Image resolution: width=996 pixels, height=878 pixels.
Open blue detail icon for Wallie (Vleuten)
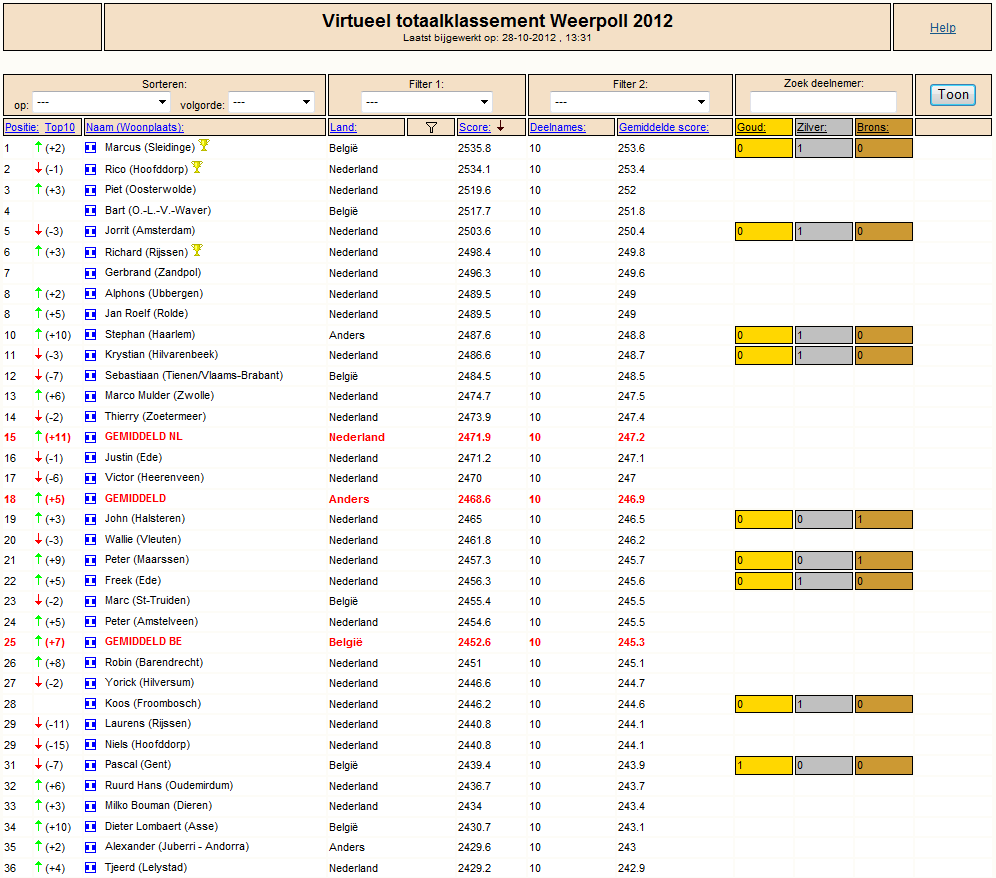(91, 539)
